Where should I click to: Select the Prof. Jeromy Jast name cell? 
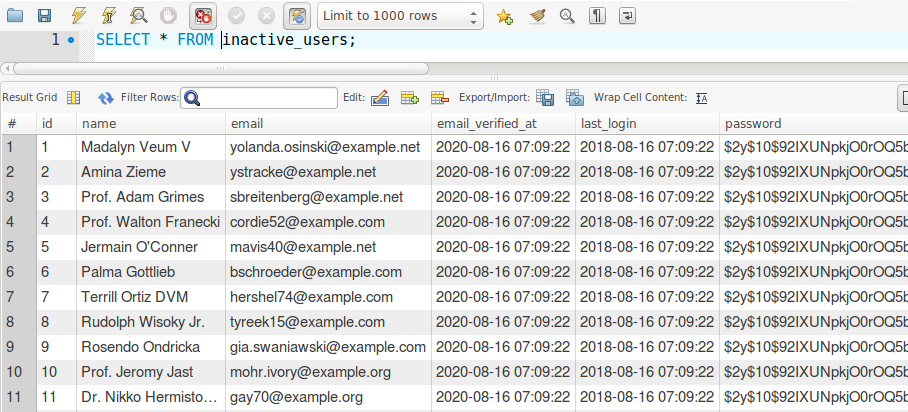pyautogui.click(x=151, y=371)
